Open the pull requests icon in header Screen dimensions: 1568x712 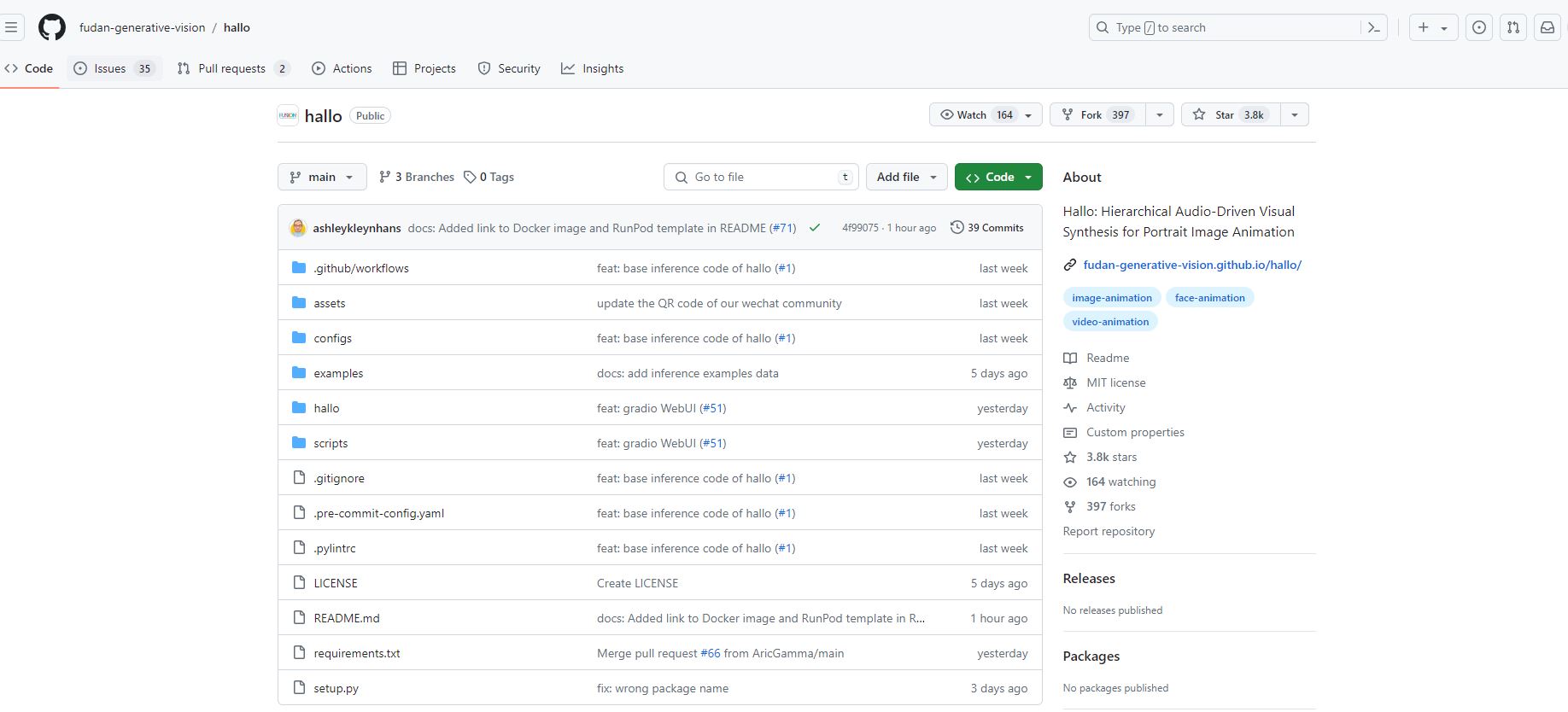1512,27
